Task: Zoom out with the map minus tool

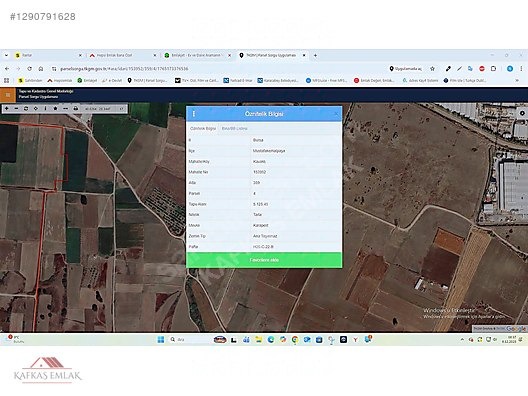Action: (x=16, y=109)
